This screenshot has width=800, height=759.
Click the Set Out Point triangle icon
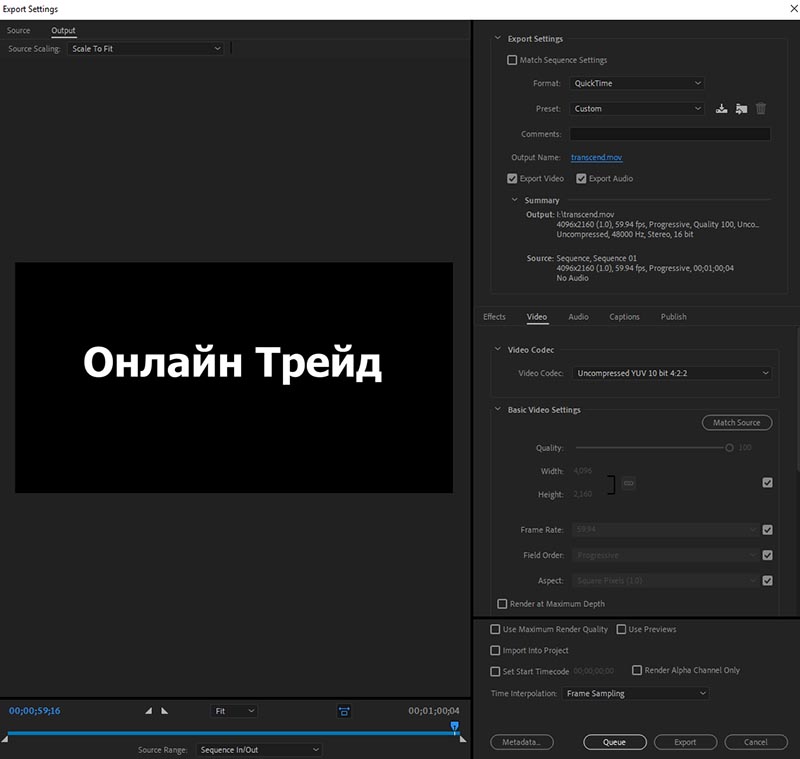pyautogui.click(x=165, y=711)
